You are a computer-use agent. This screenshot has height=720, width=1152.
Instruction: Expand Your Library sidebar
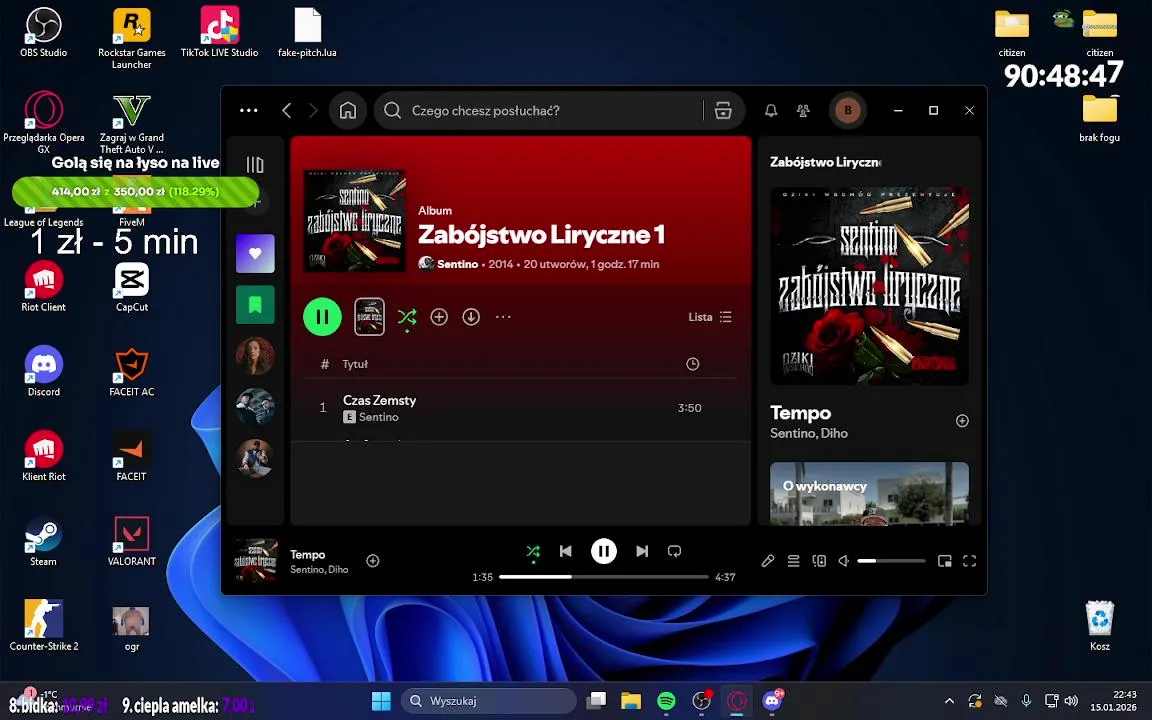coord(254,165)
